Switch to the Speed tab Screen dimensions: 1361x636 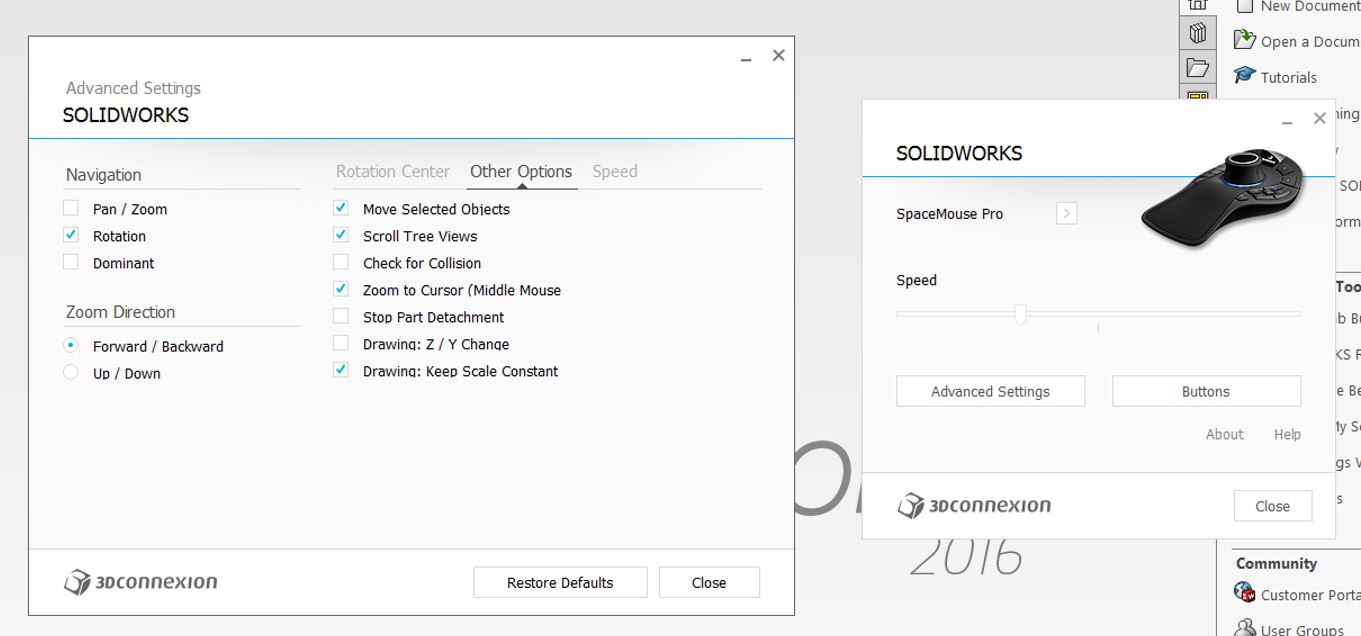click(x=615, y=171)
